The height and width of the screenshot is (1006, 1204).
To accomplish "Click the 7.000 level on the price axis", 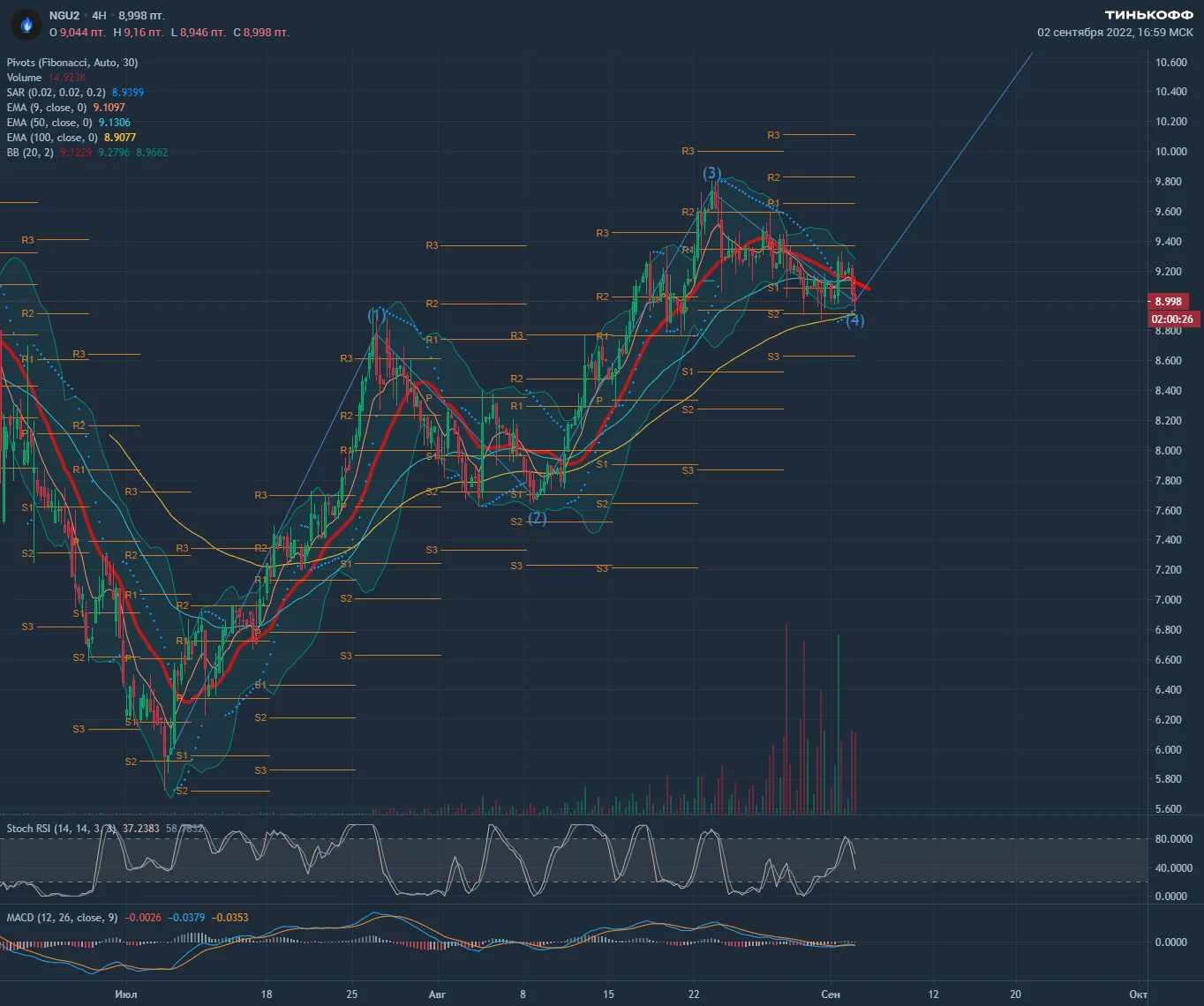I will click(1170, 600).
